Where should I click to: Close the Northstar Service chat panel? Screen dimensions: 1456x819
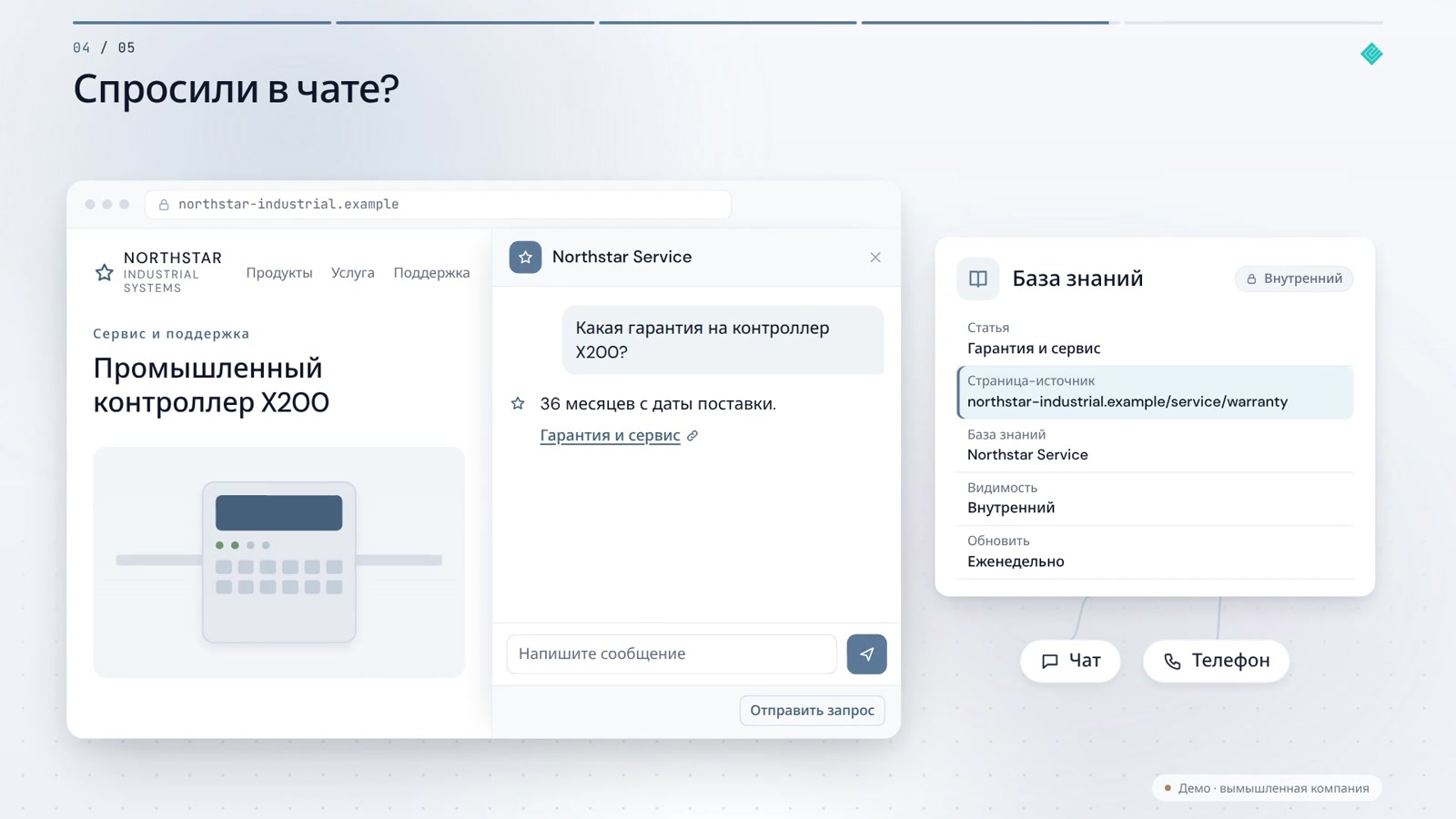pos(875,258)
